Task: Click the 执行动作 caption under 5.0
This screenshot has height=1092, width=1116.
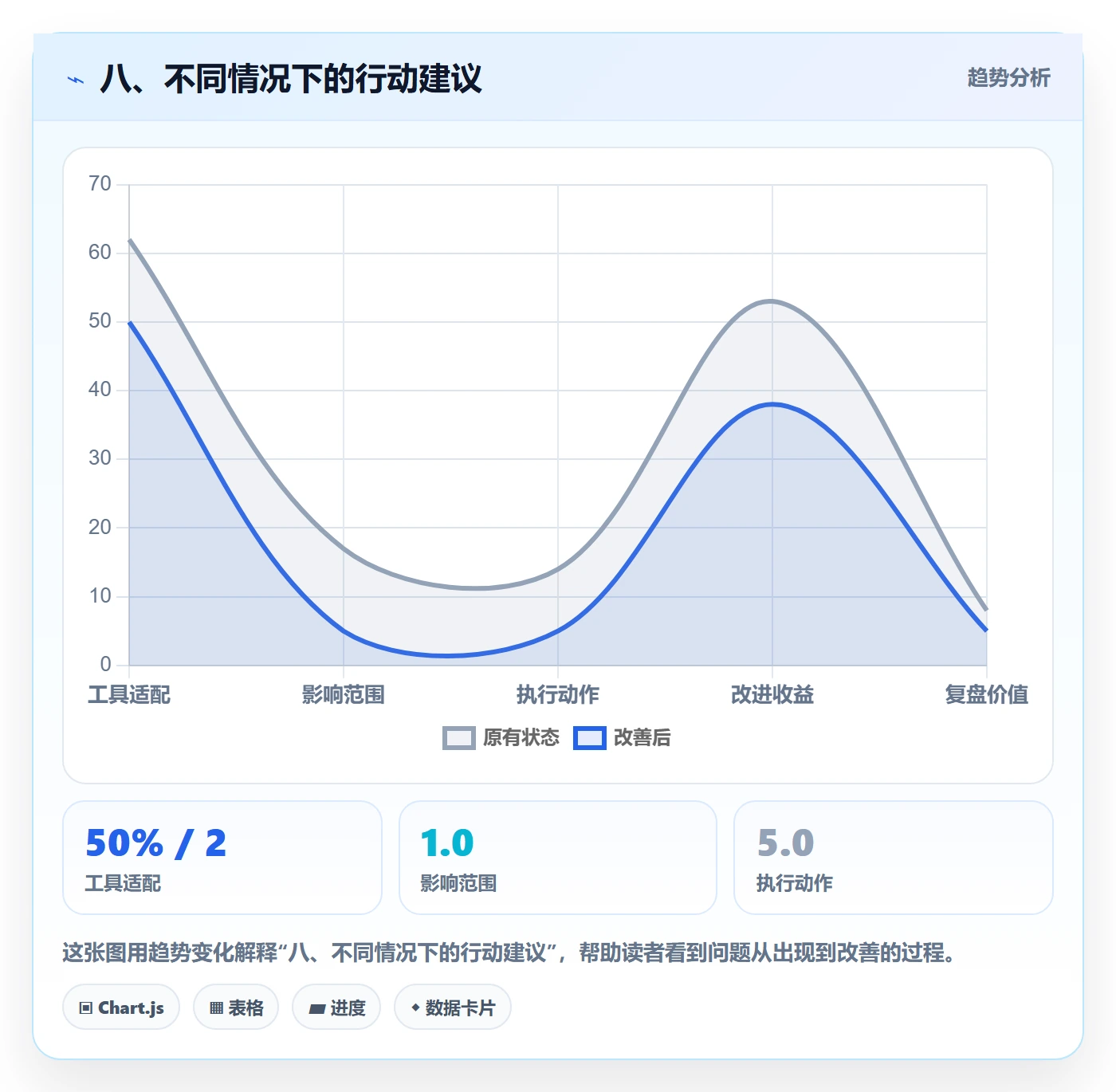Action: (795, 883)
